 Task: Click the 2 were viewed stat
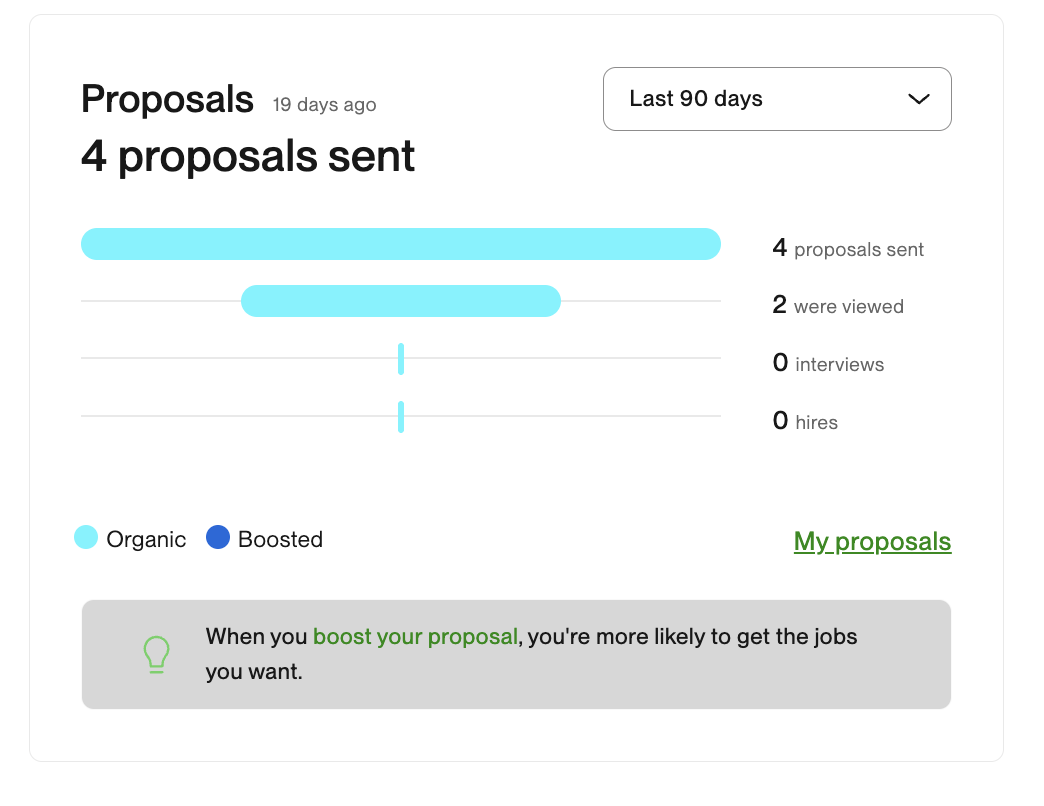pos(838,306)
